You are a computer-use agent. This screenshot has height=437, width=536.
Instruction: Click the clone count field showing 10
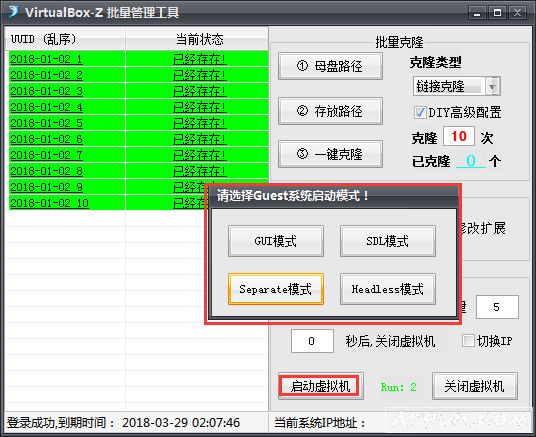coord(459,136)
